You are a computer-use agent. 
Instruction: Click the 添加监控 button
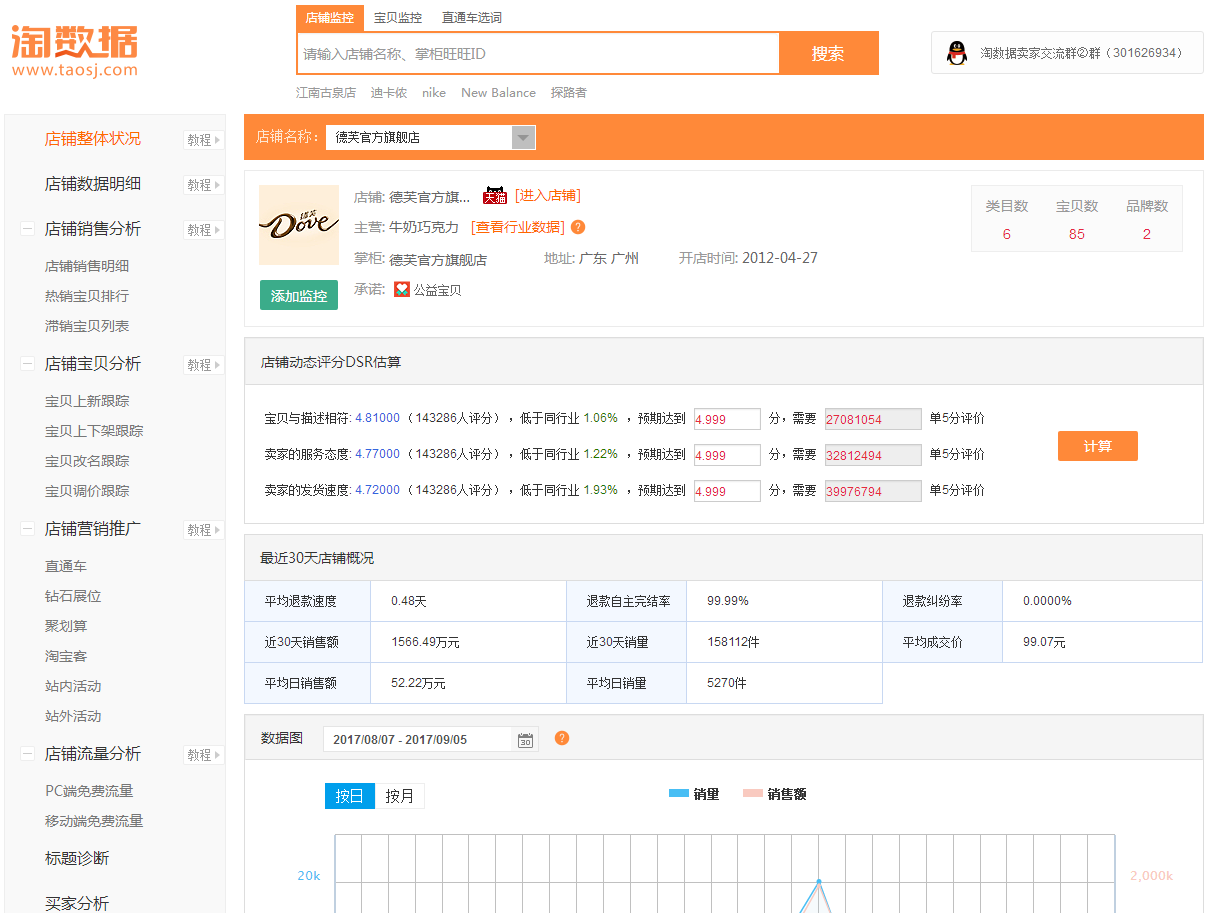(299, 295)
